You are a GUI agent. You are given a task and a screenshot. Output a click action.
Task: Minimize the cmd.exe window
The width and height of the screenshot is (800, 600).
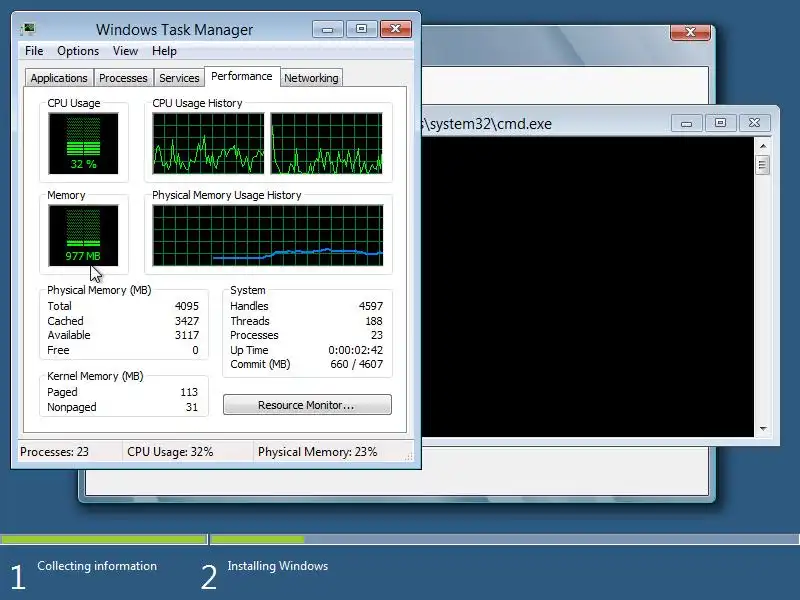[x=686, y=123]
